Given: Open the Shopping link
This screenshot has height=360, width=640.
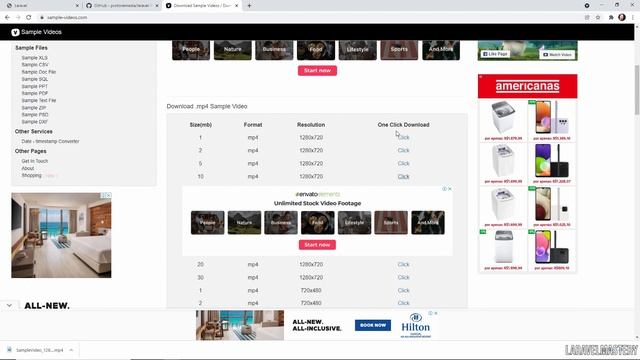Looking at the screenshot, I should [31, 175].
